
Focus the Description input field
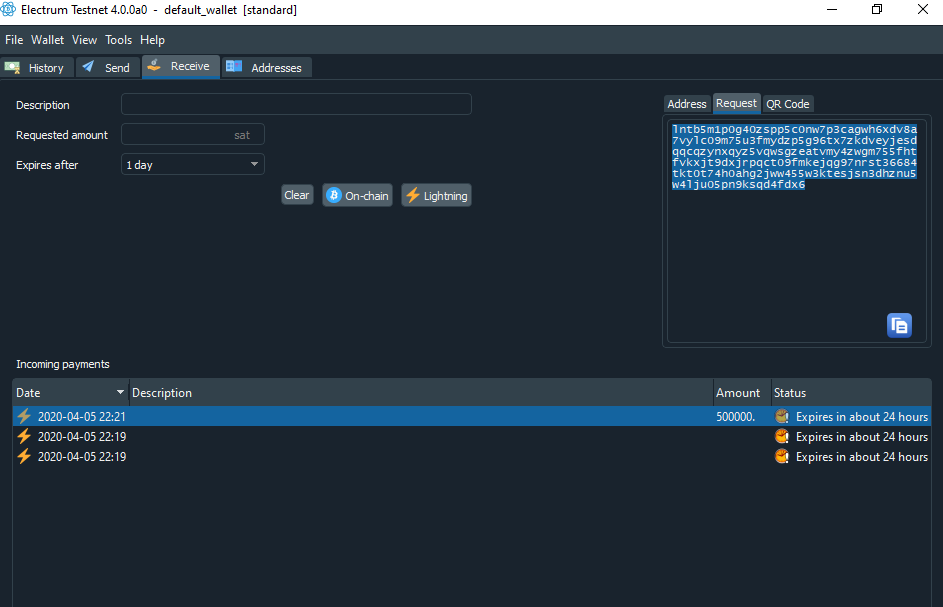tap(296, 104)
